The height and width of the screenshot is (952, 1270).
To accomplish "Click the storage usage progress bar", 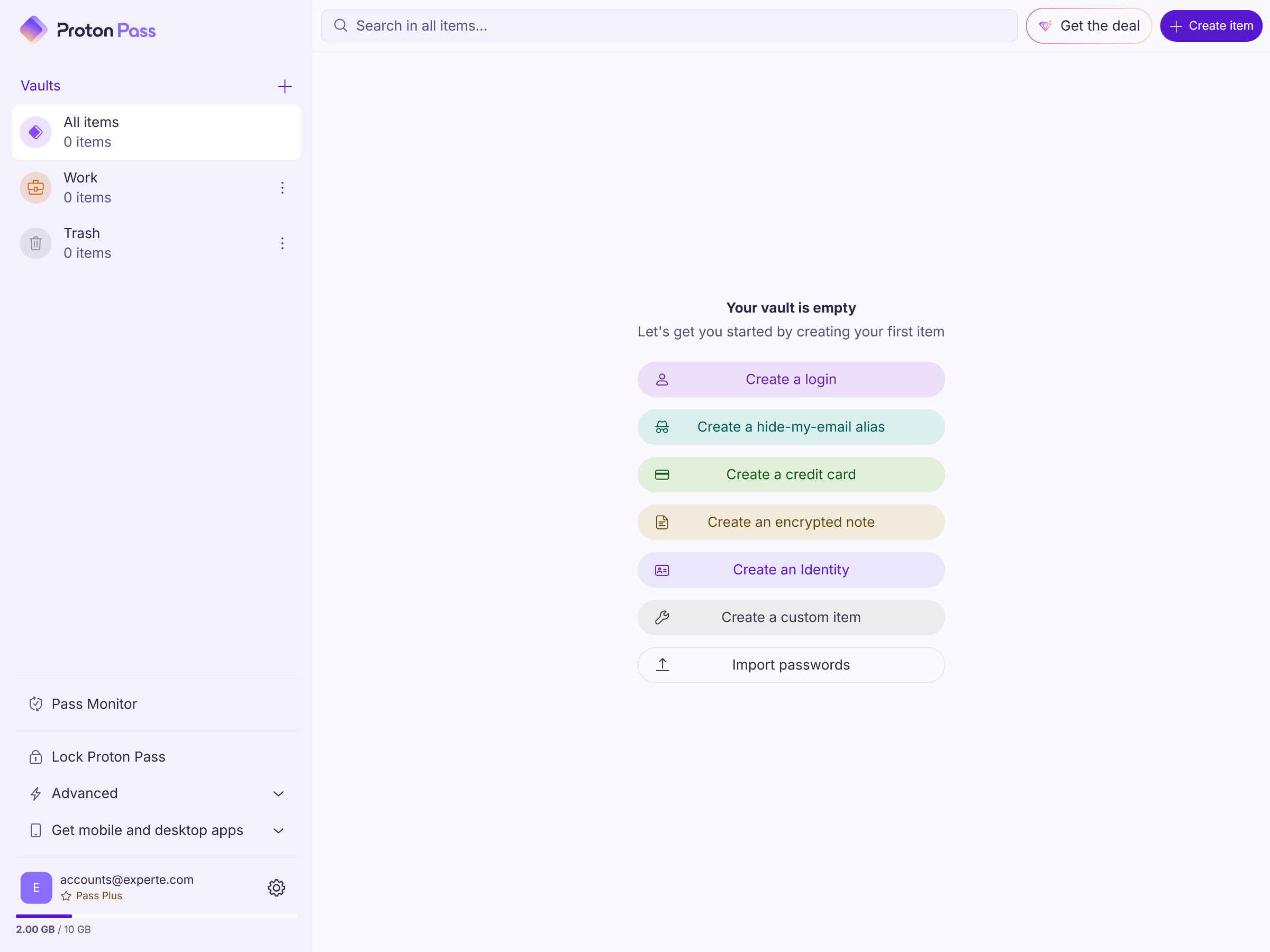I will coord(156,917).
